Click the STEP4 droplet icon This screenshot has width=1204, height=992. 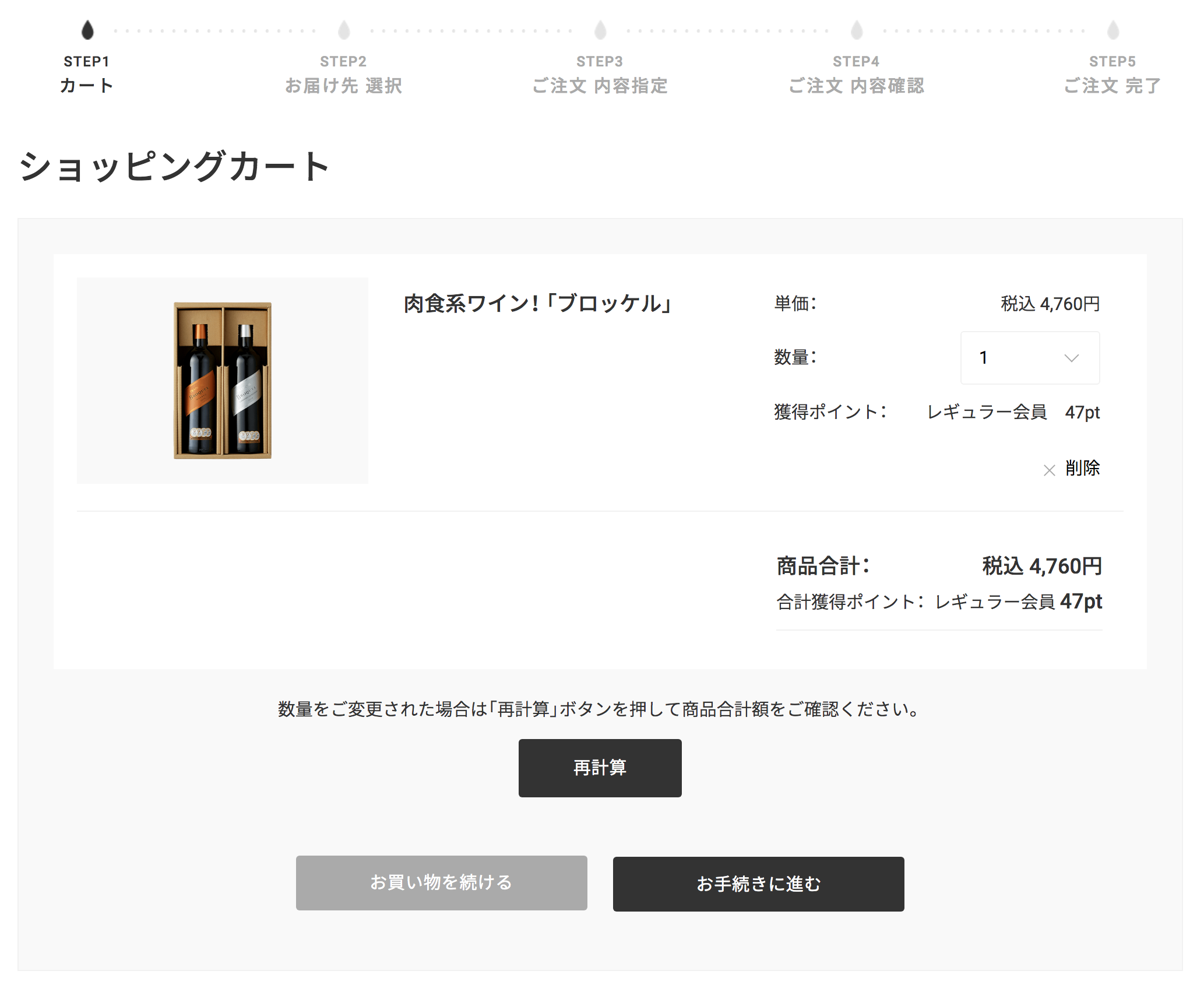pyautogui.click(x=857, y=30)
